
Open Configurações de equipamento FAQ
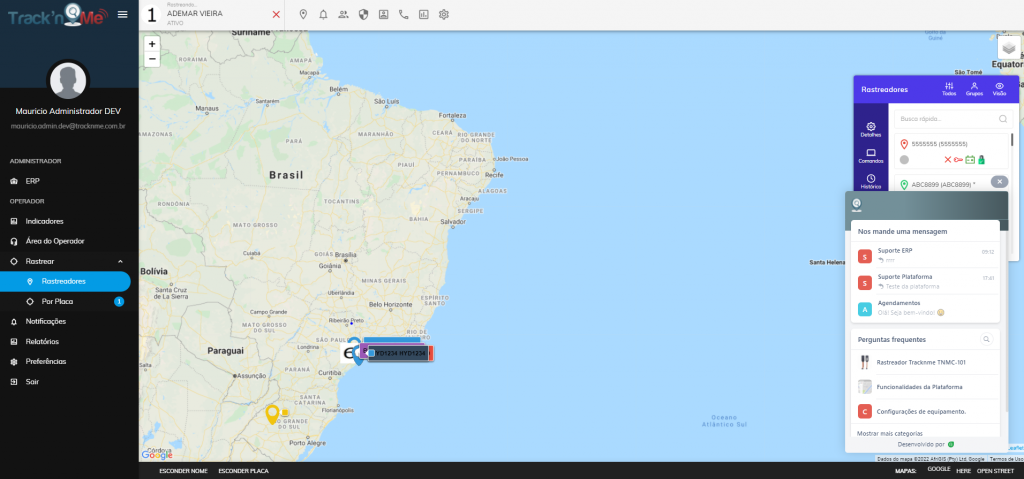click(x=925, y=412)
